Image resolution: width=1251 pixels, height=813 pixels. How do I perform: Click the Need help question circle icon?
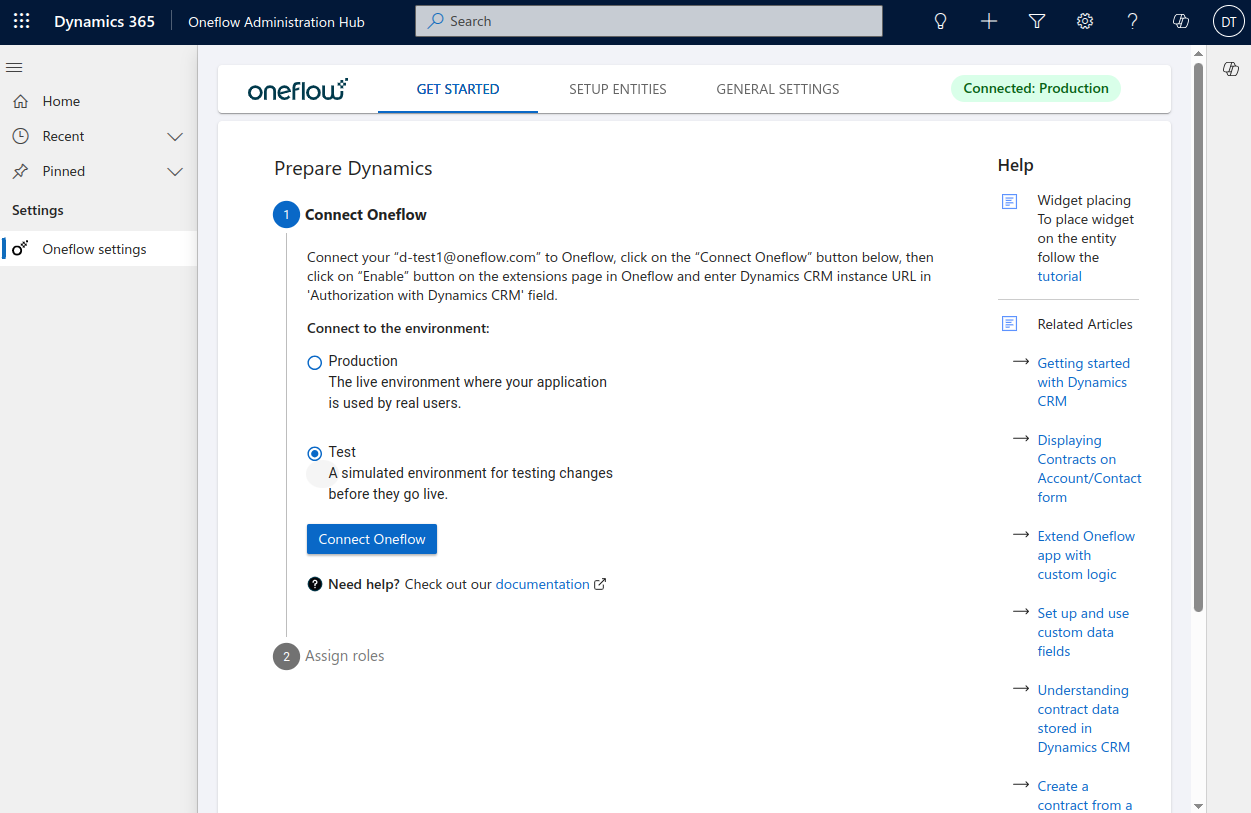coord(315,584)
